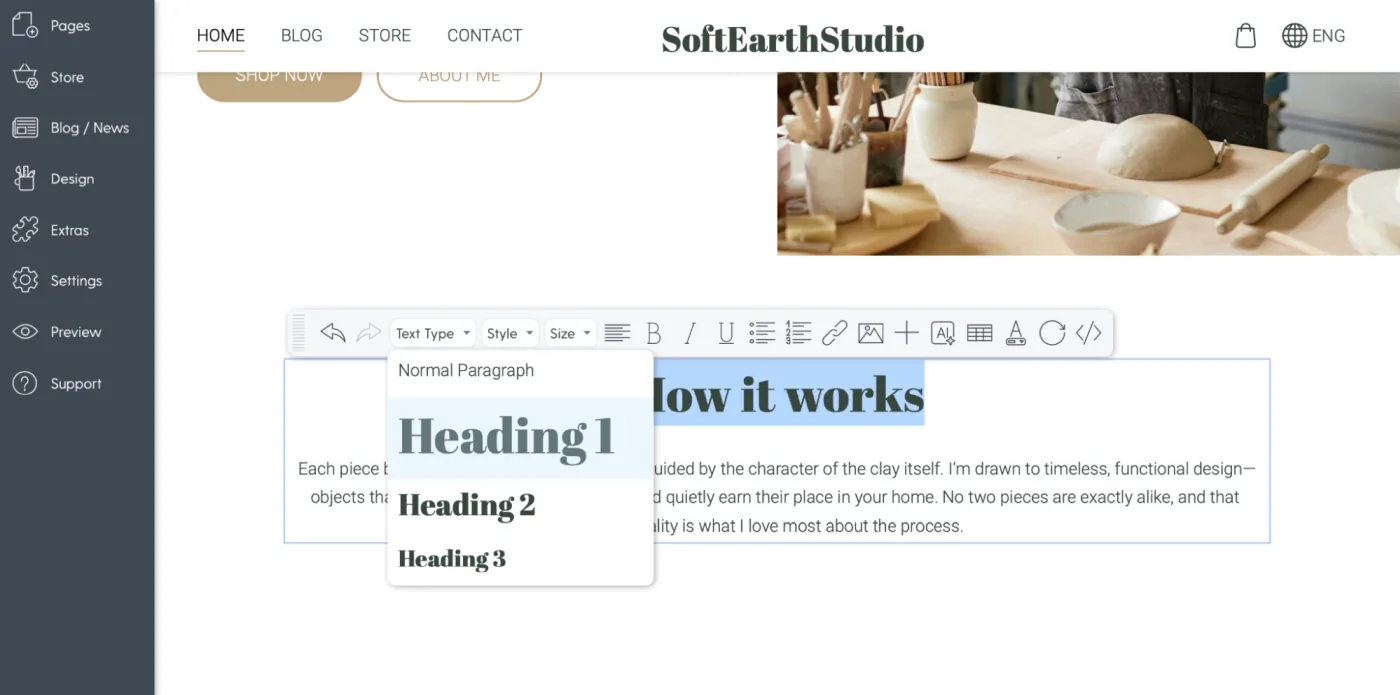Viewport: 1400px width, 695px height.
Task: Switch to the BLOG tab
Action: tap(301, 35)
